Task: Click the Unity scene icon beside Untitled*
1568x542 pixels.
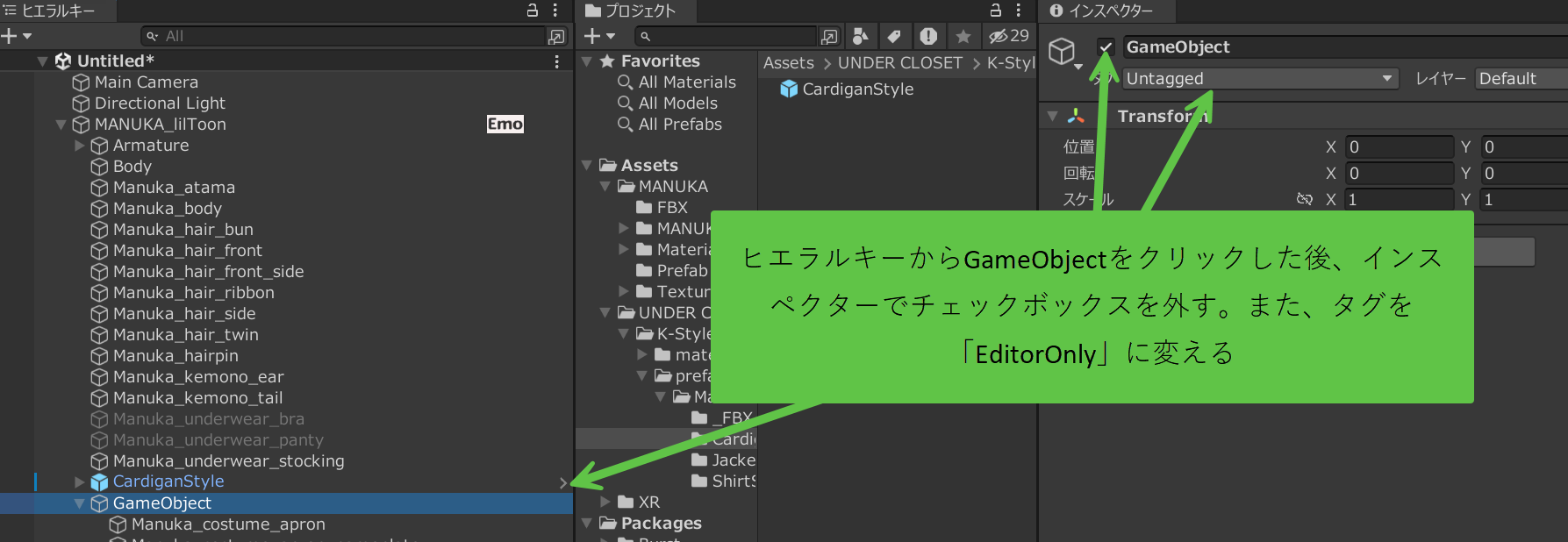Action: 63,61
